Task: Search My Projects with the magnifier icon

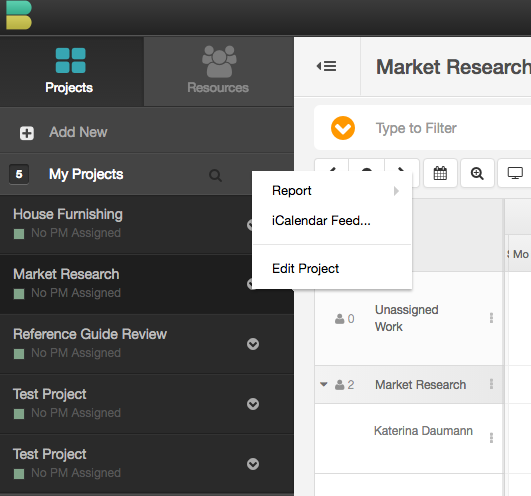Action: point(215,176)
